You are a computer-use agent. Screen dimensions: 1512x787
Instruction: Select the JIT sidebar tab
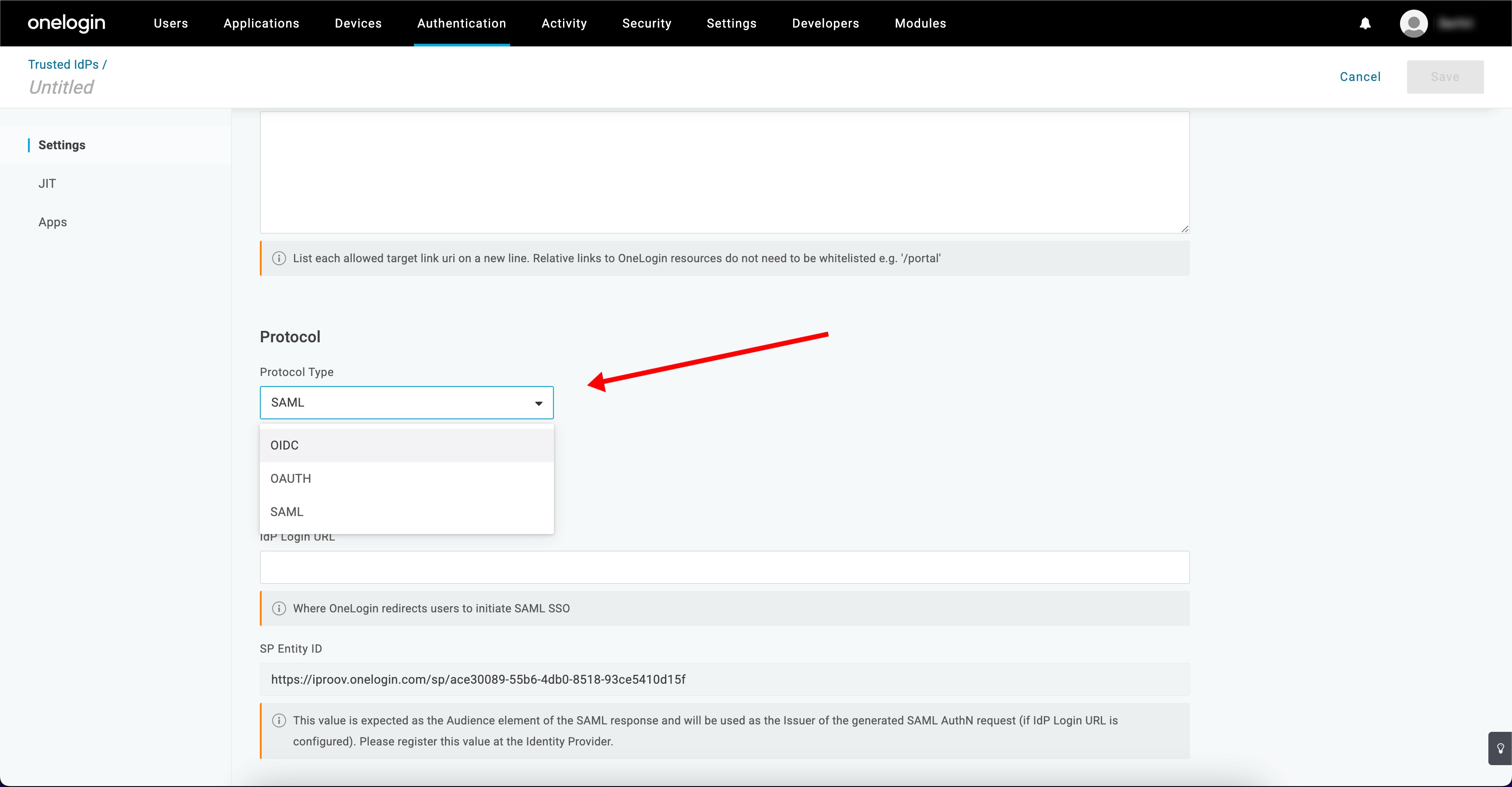click(47, 184)
